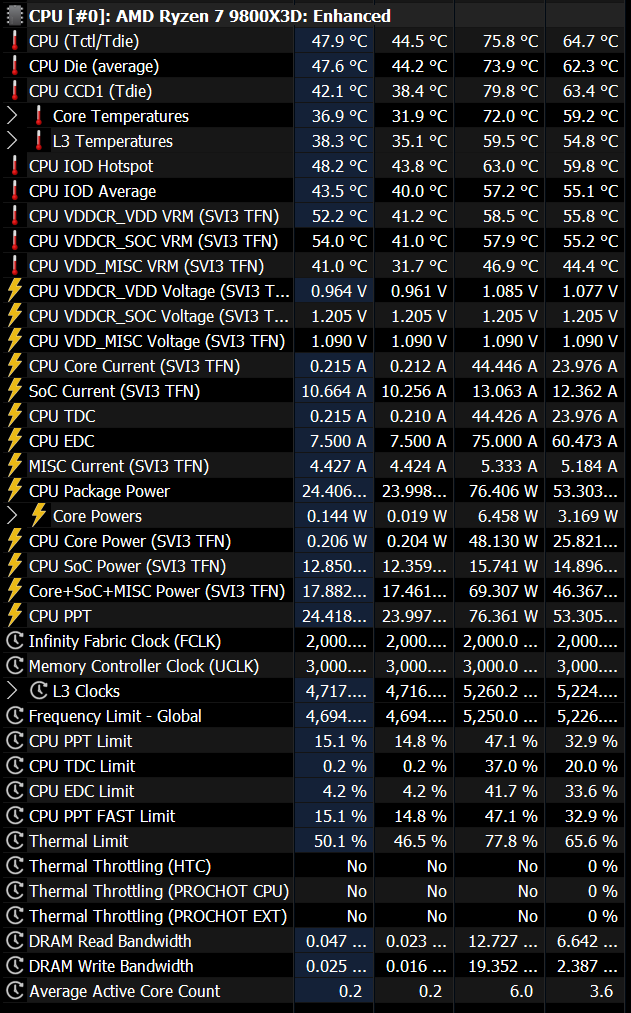
Task: Click the 44.446 A maximum core current value
Action: tap(504, 366)
